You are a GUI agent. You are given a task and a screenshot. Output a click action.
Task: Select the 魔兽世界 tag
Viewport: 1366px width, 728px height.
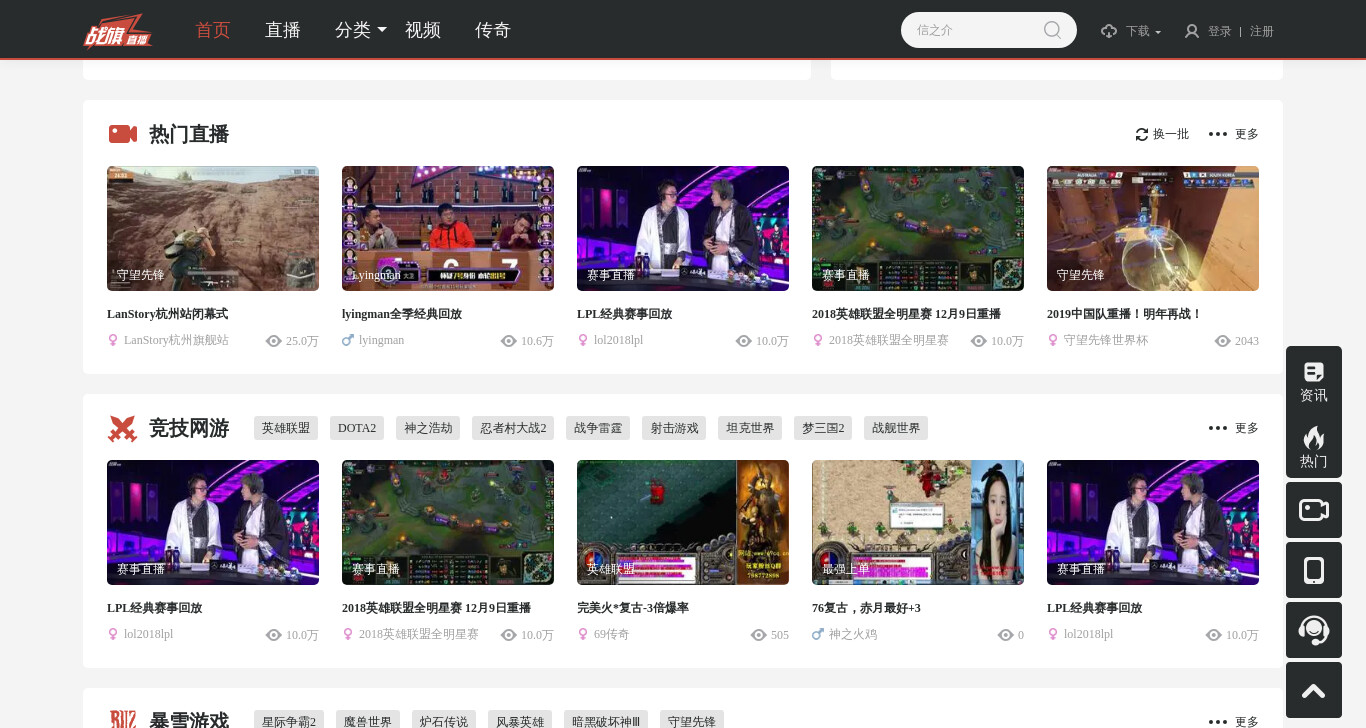click(x=368, y=720)
